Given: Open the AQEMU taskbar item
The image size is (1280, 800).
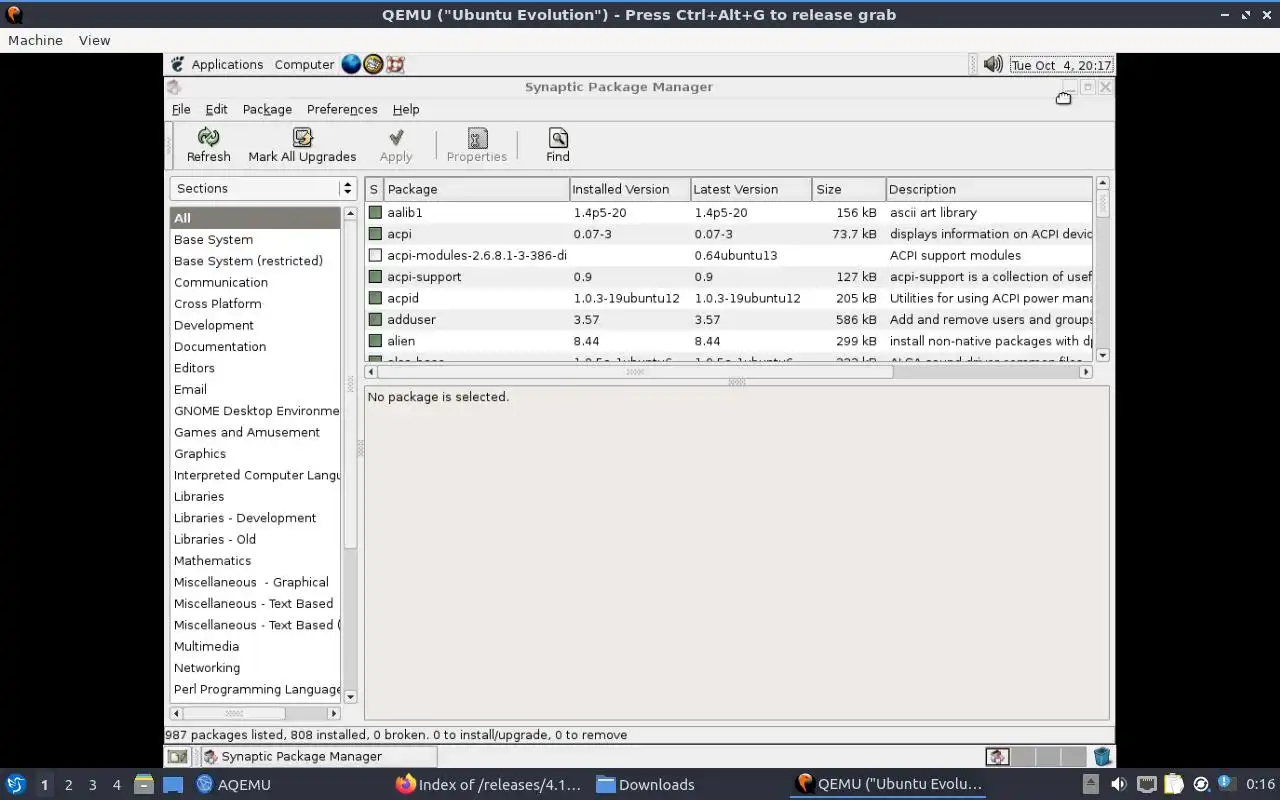Looking at the screenshot, I should tap(233, 785).
